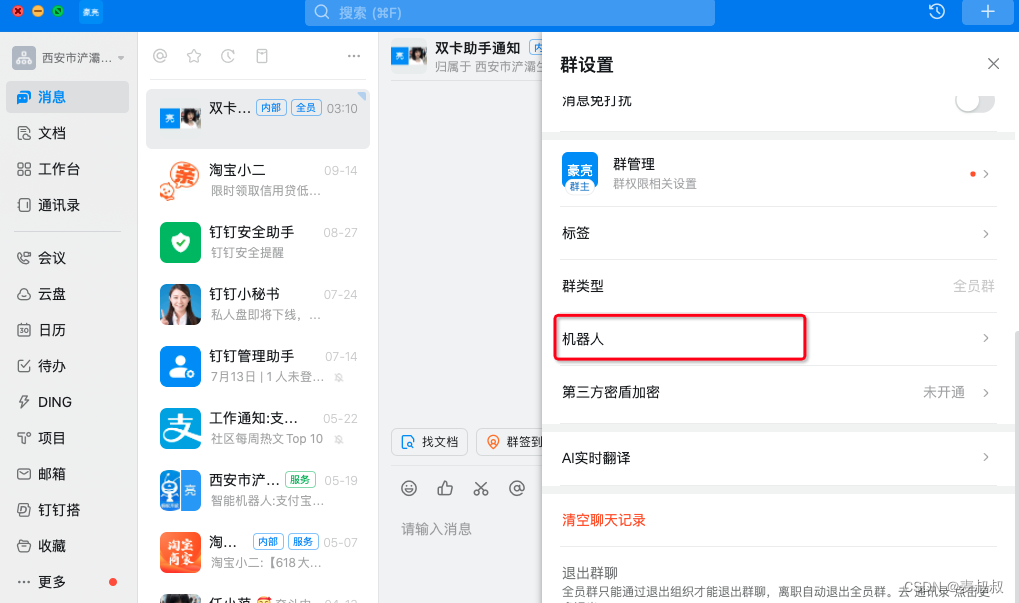Show starred conversations star icon
The image size is (1019, 603).
tap(194, 56)
